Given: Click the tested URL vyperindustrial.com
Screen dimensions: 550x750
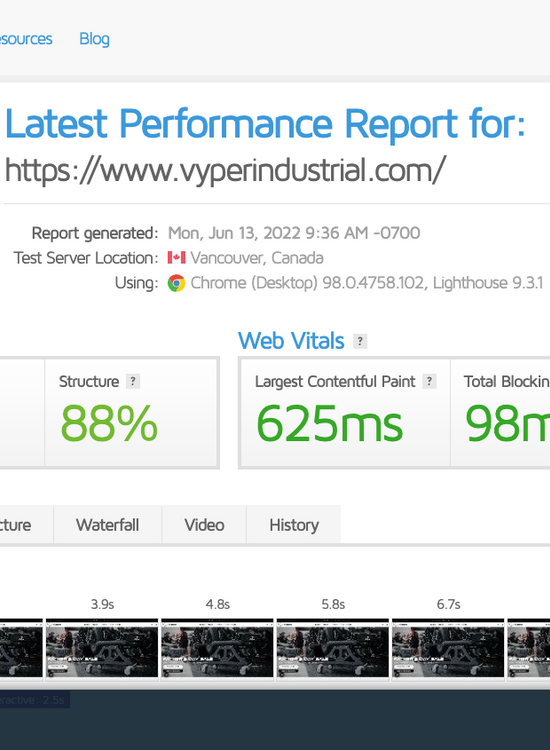Looking at the screenshot, I should pyautogui.click(x=225, y=170).
